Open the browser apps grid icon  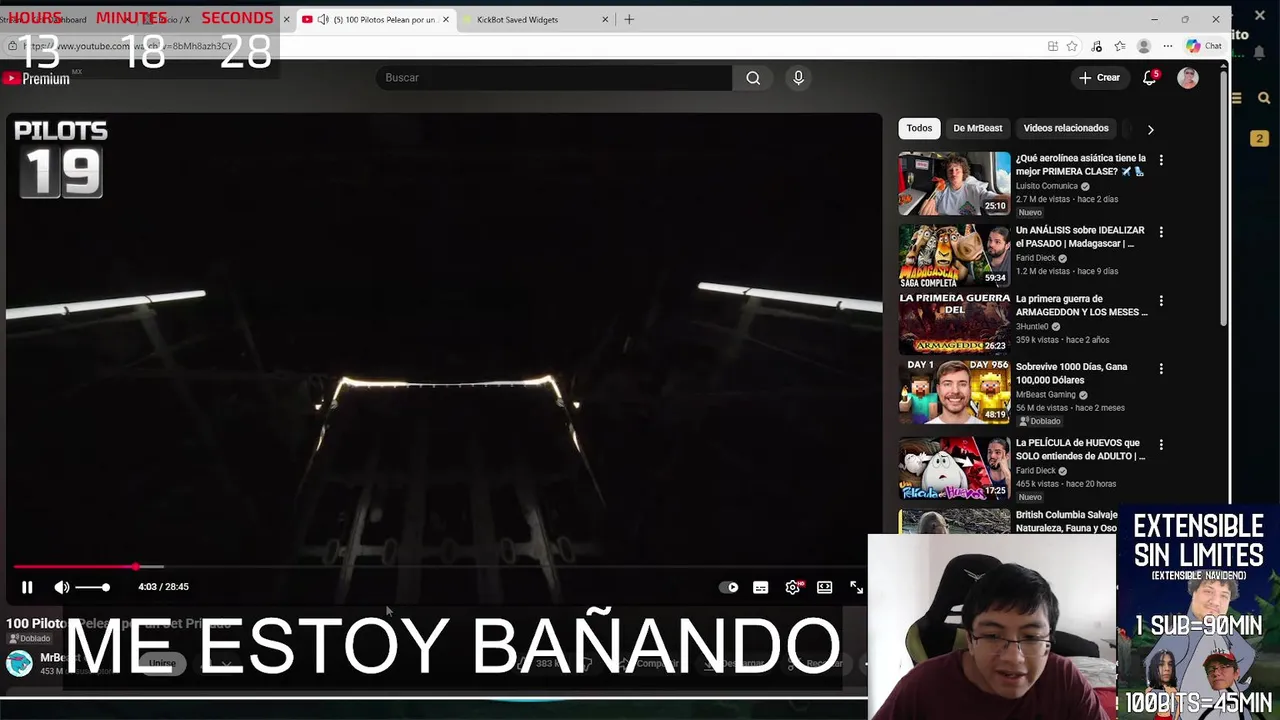pos(1052,46)
